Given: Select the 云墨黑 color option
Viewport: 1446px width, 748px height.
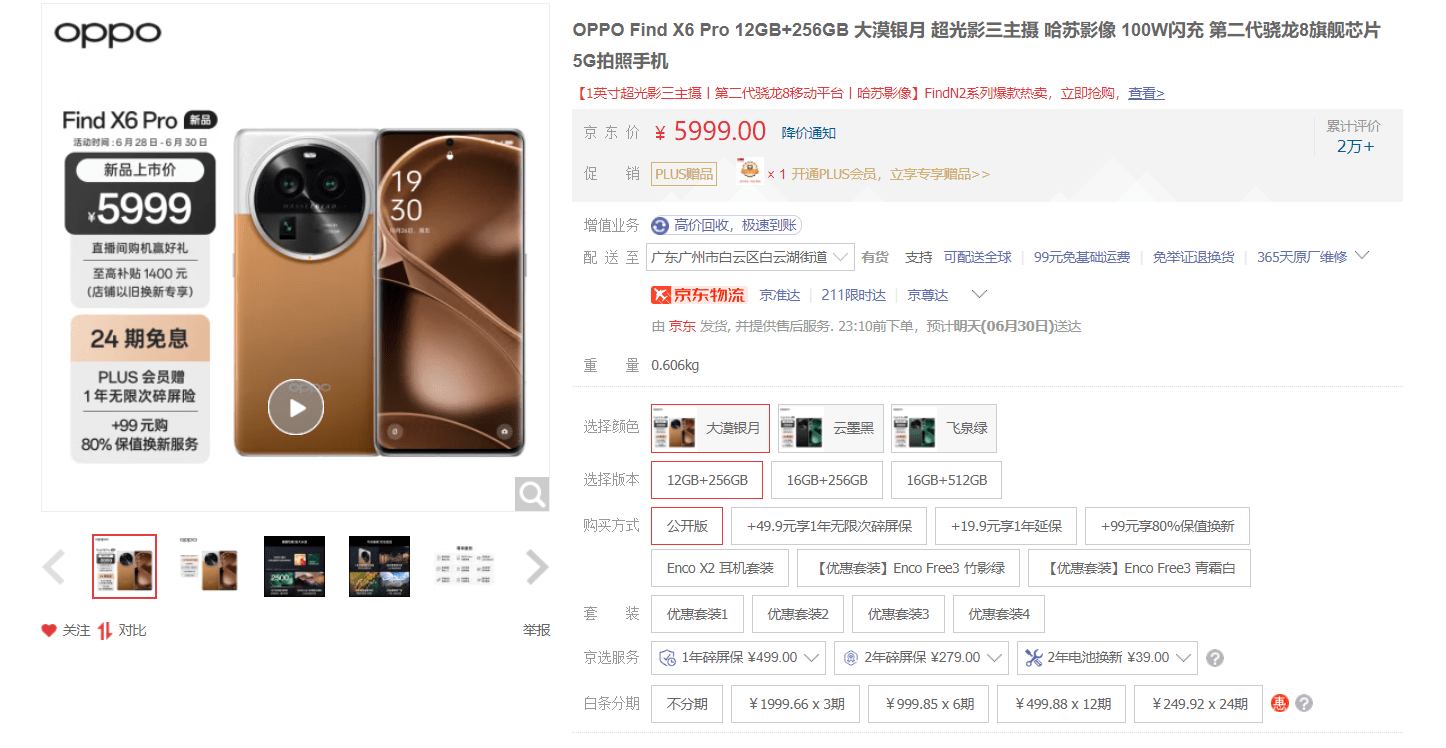Looking at the screenshot, I should click(829, 428).
